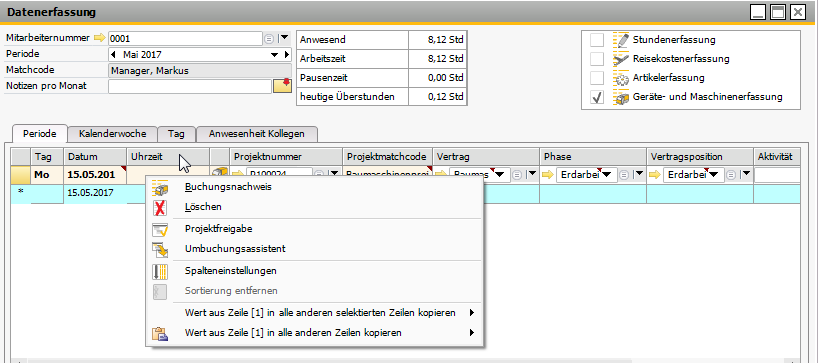Click the Projektnummer column header
Screen dimensions: 818x363
click(286, 156)
